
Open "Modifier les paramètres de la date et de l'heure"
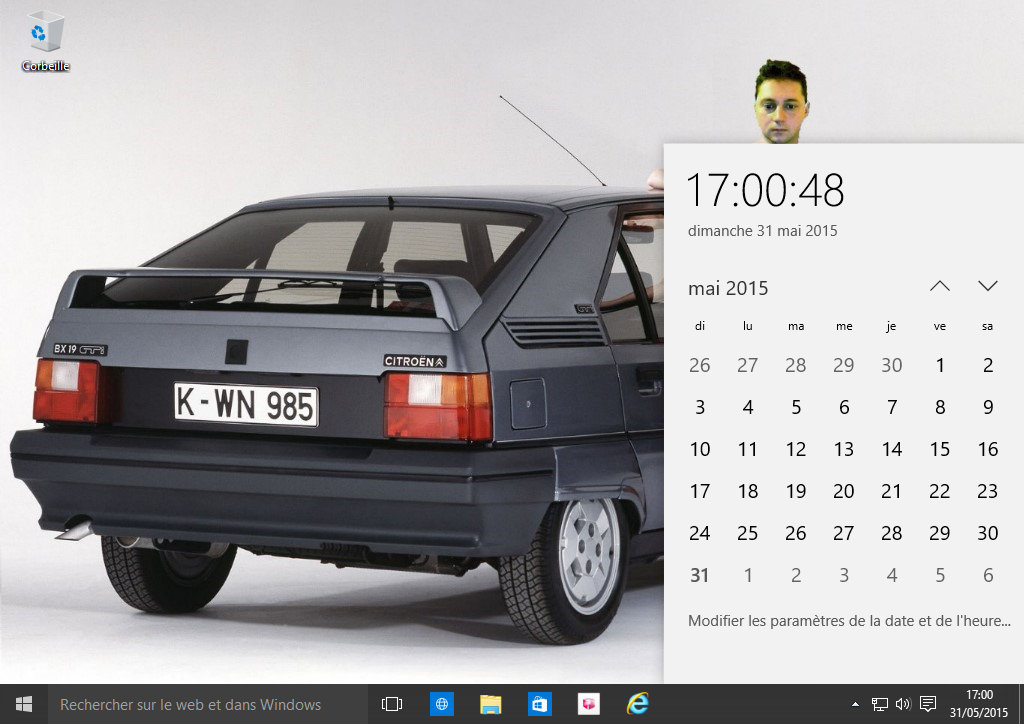(849, 621)
